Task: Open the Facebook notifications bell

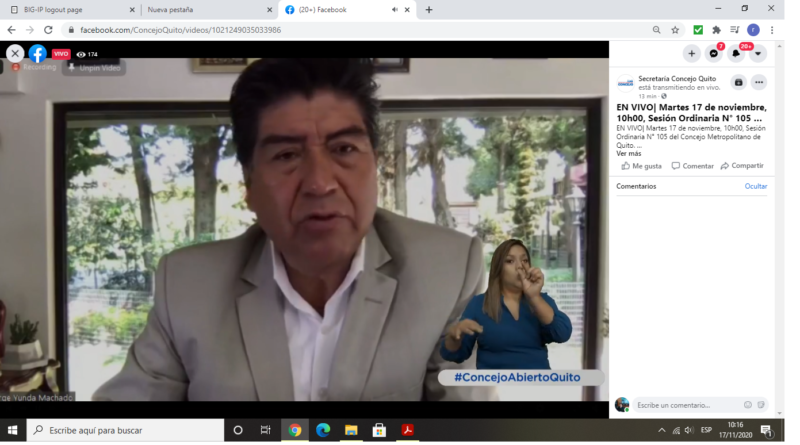Action: coord(736,53)
